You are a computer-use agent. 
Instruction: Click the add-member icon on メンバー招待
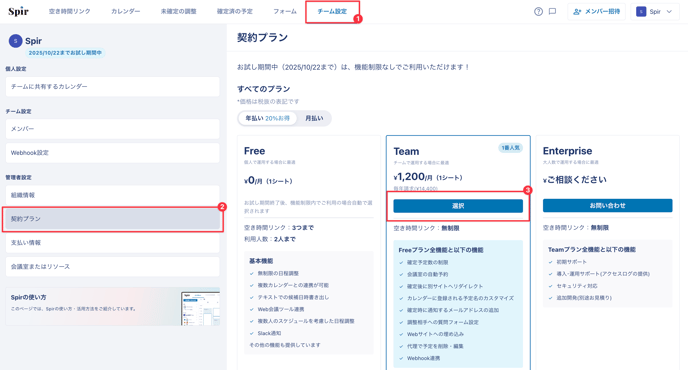click(x=577, y=12)
